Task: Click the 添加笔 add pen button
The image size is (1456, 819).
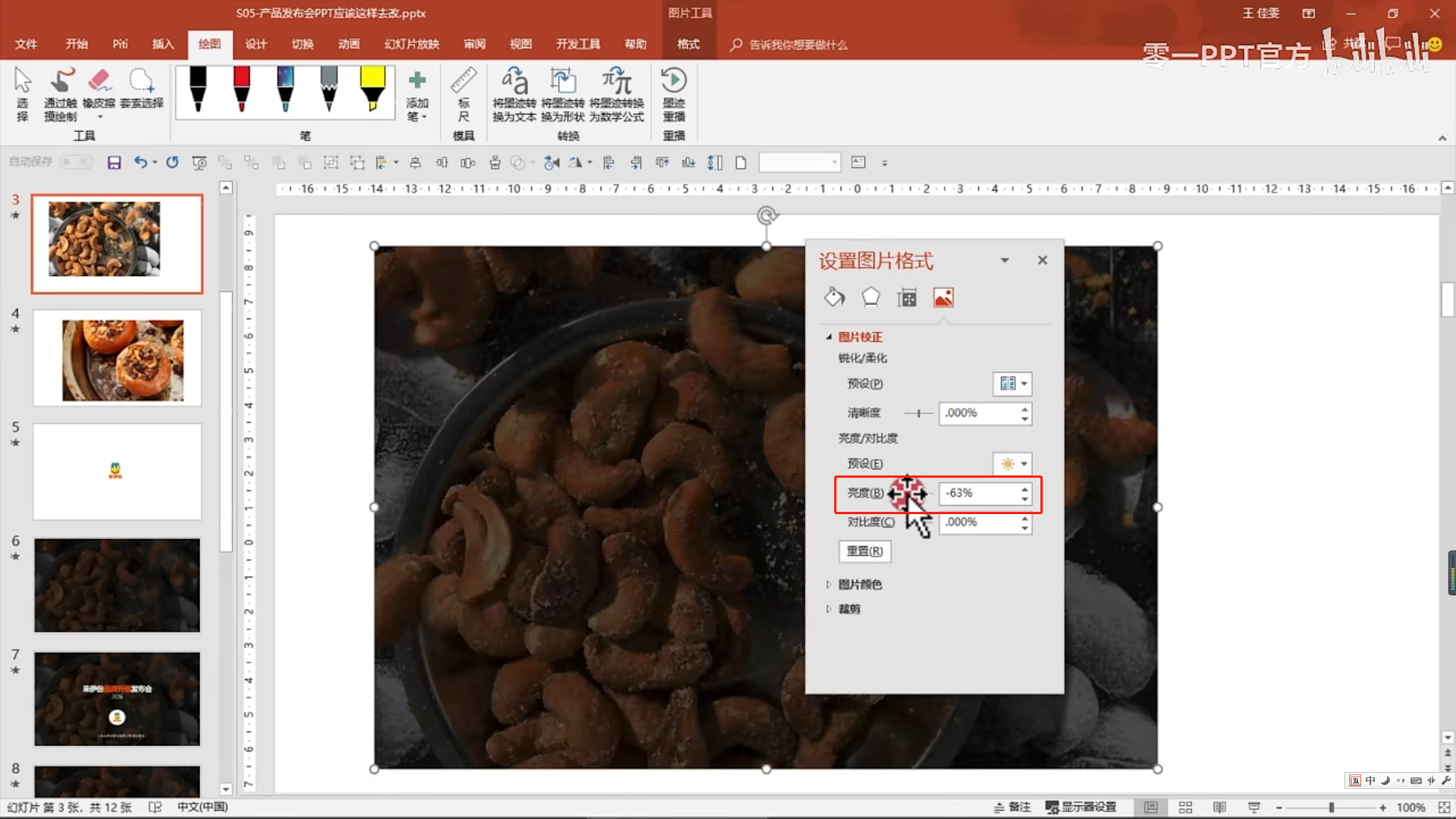Action: coord(417,96)
